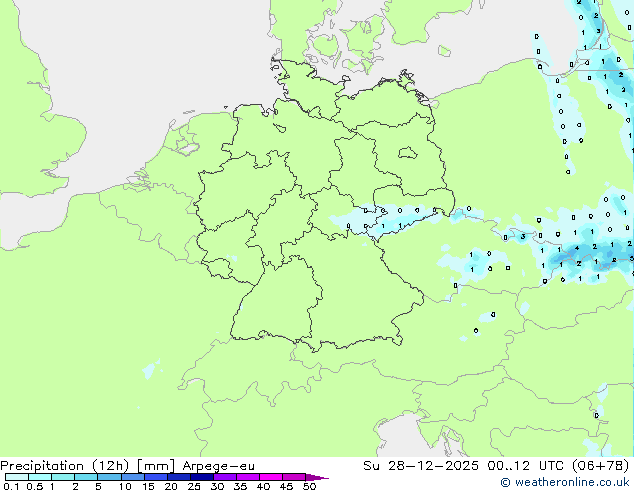This screenshot has width=634, height=490.
Task: Click the '50' legend scale label
Action: [309, 486]
